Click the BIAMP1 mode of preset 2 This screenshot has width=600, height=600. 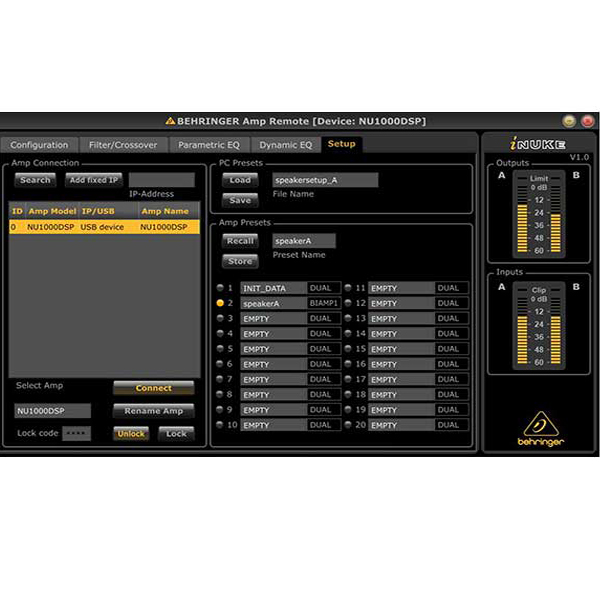(324, 303)
